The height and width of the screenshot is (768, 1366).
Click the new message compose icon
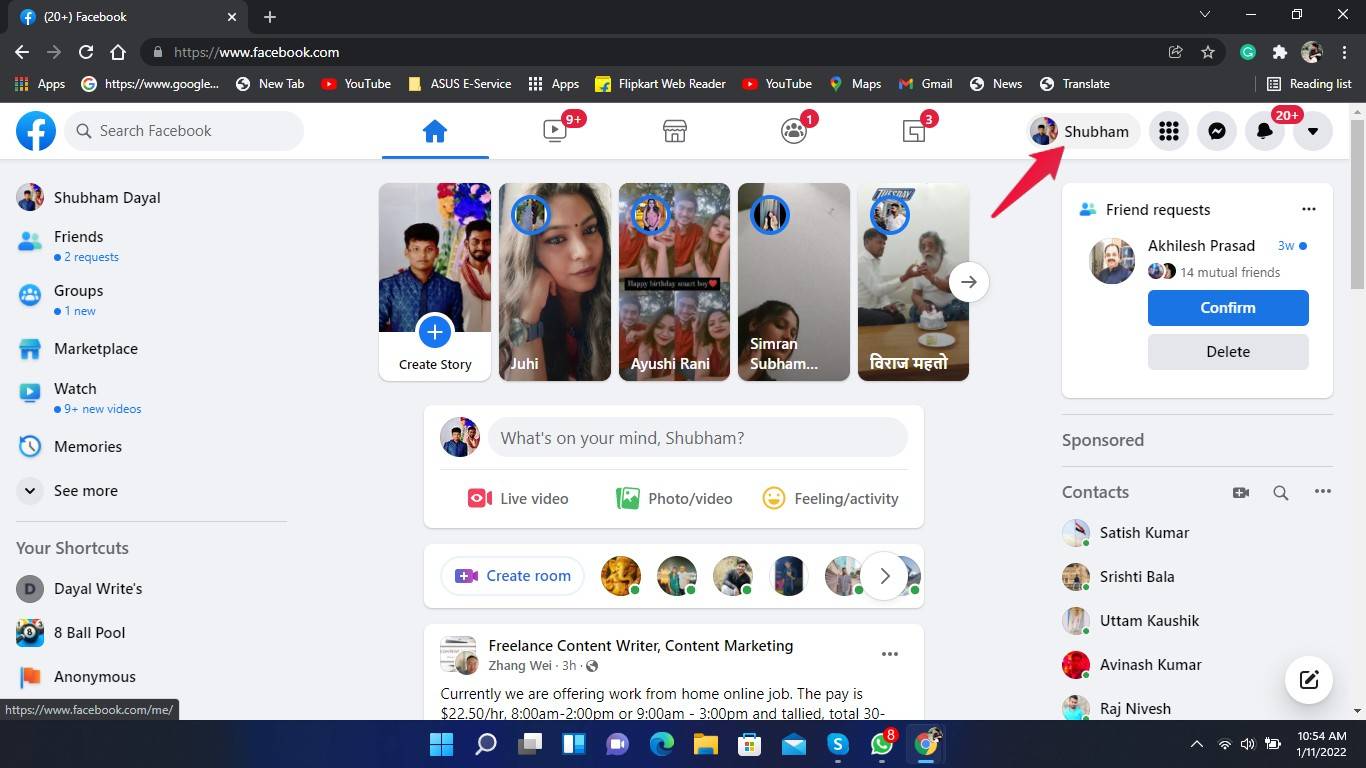pos(1308,680)
